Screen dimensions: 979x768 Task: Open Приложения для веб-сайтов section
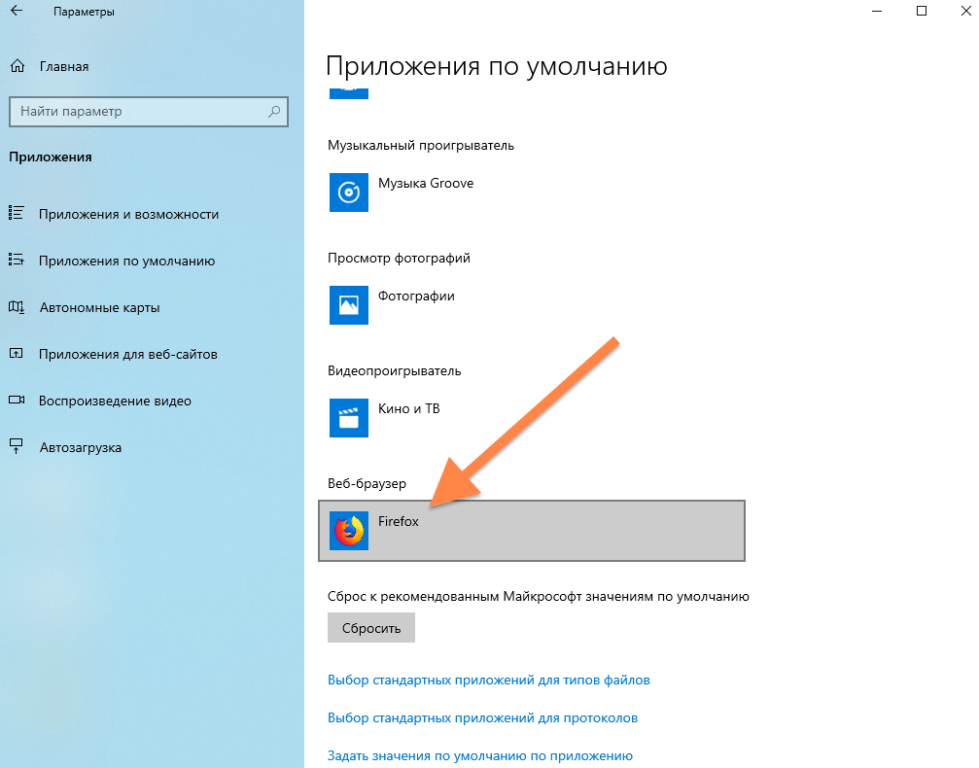tap(128, 354)
